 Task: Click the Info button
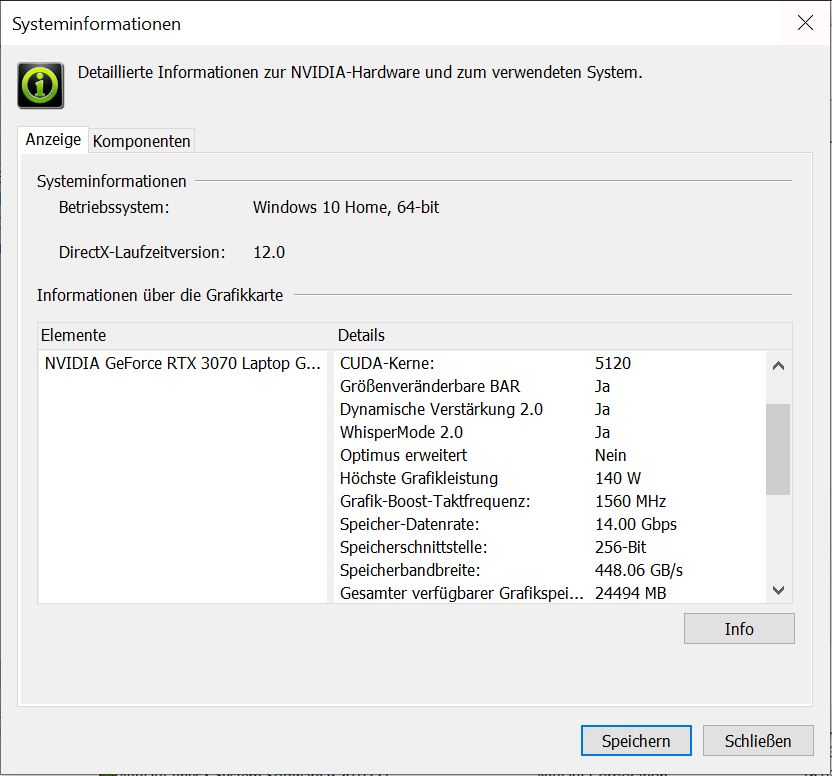[739, 629]
